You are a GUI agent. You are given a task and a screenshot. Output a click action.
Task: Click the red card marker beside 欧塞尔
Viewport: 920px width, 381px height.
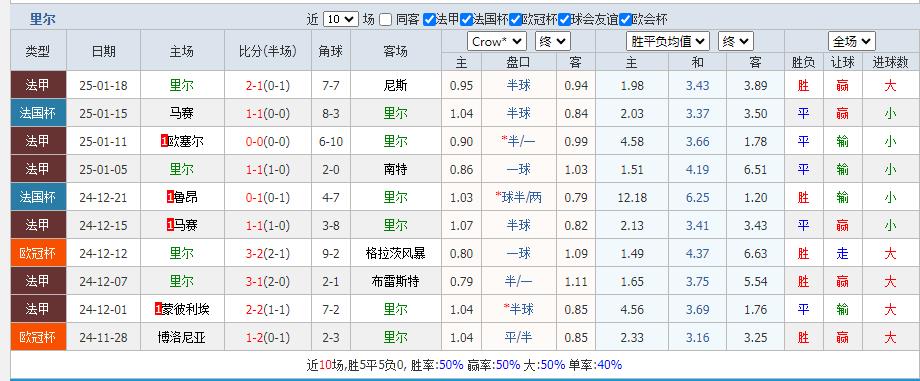164,141
